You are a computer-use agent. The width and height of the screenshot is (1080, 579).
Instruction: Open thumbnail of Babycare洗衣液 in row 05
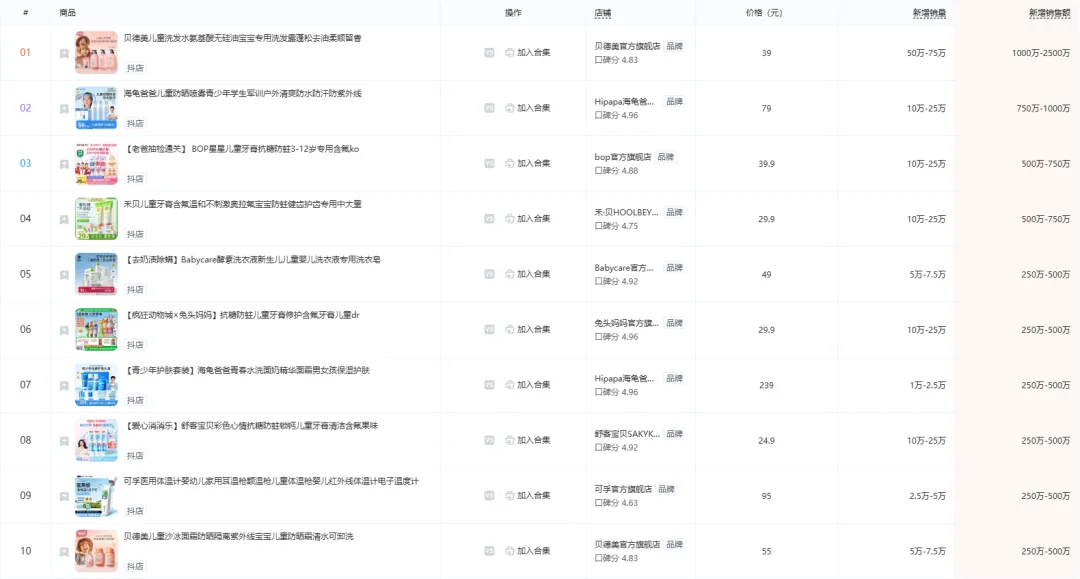click(96, 274)
